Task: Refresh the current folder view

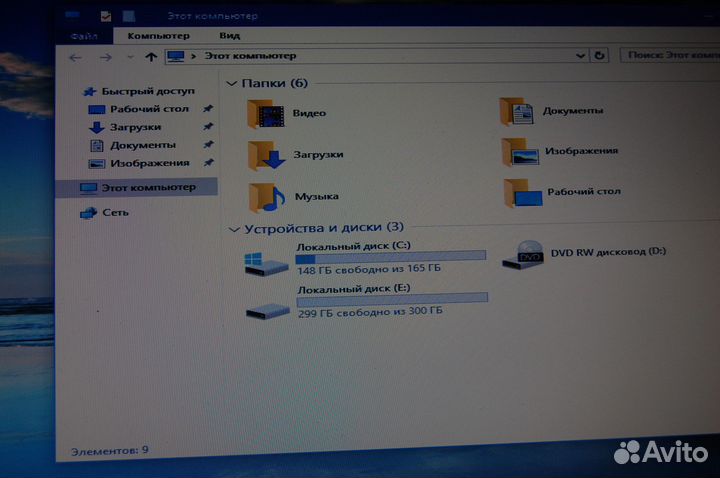Action: pyautogui.click(x=600, y=56)
